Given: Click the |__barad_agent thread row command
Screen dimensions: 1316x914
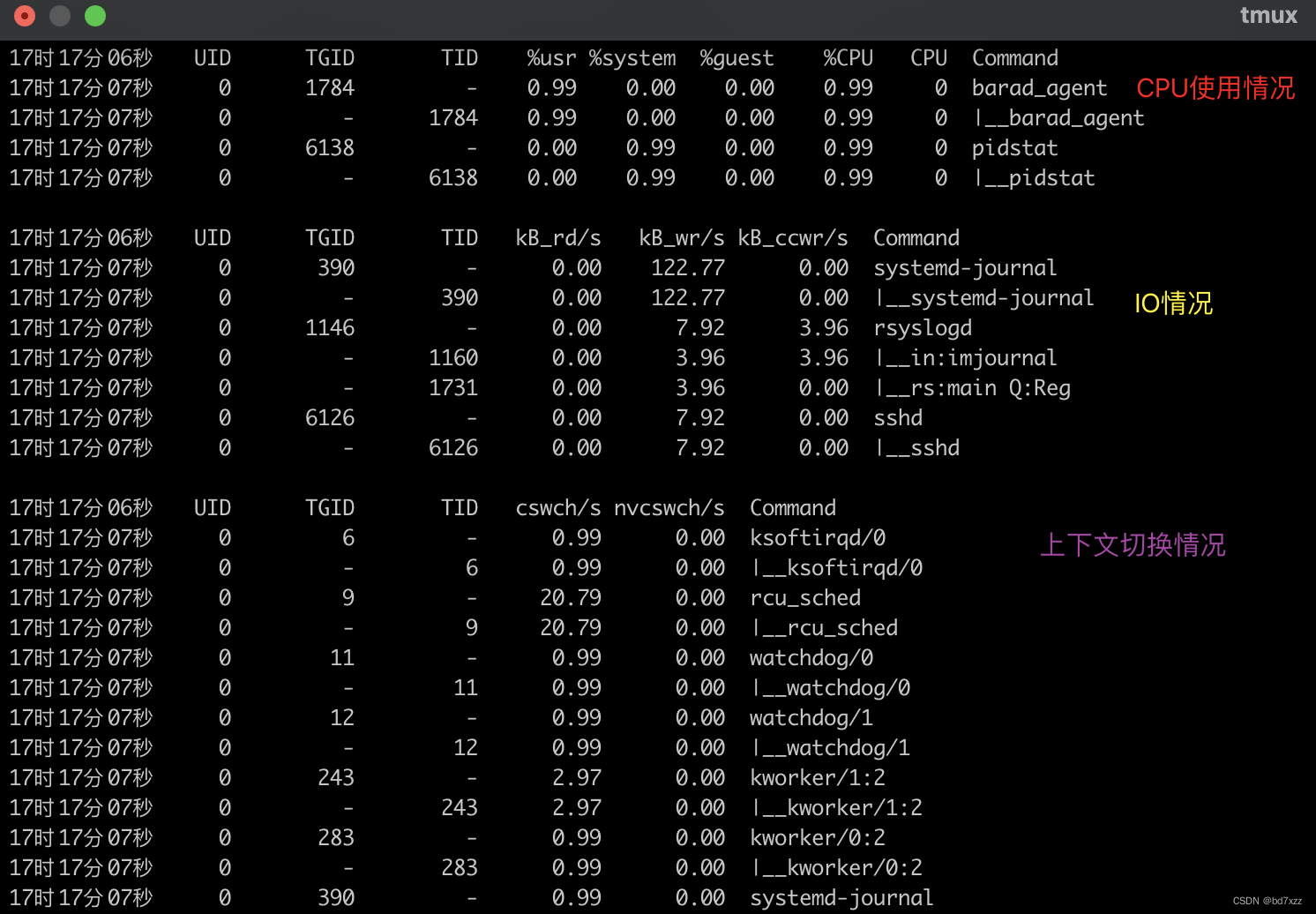Looking at the screenshot, I should click(1058, 118).
